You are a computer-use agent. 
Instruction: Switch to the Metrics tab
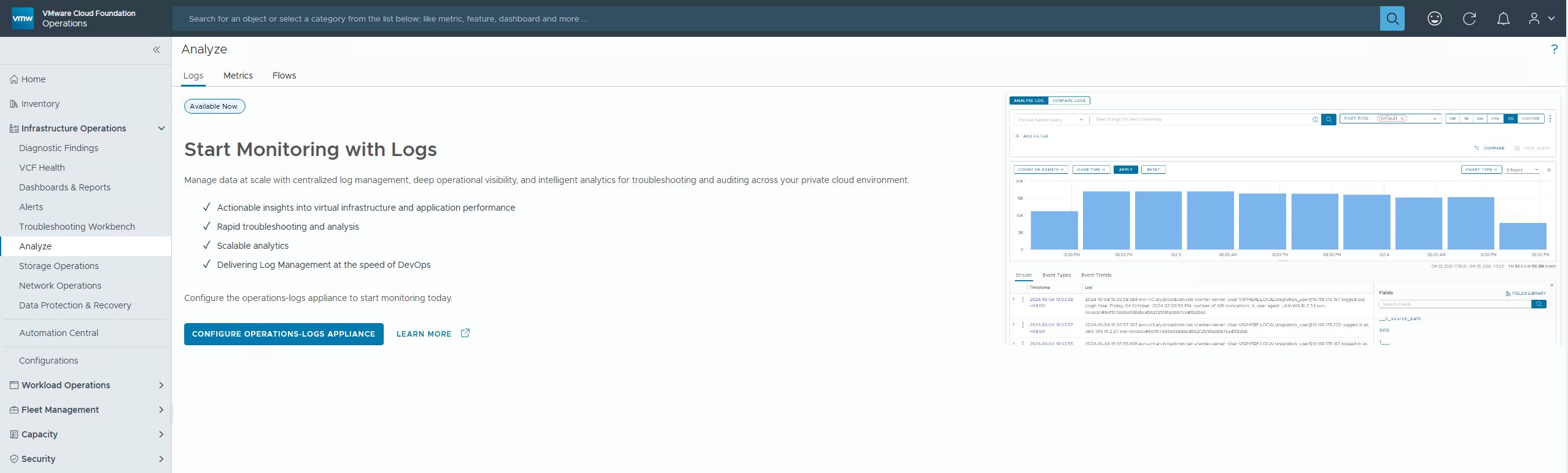(x=238, y=76)
